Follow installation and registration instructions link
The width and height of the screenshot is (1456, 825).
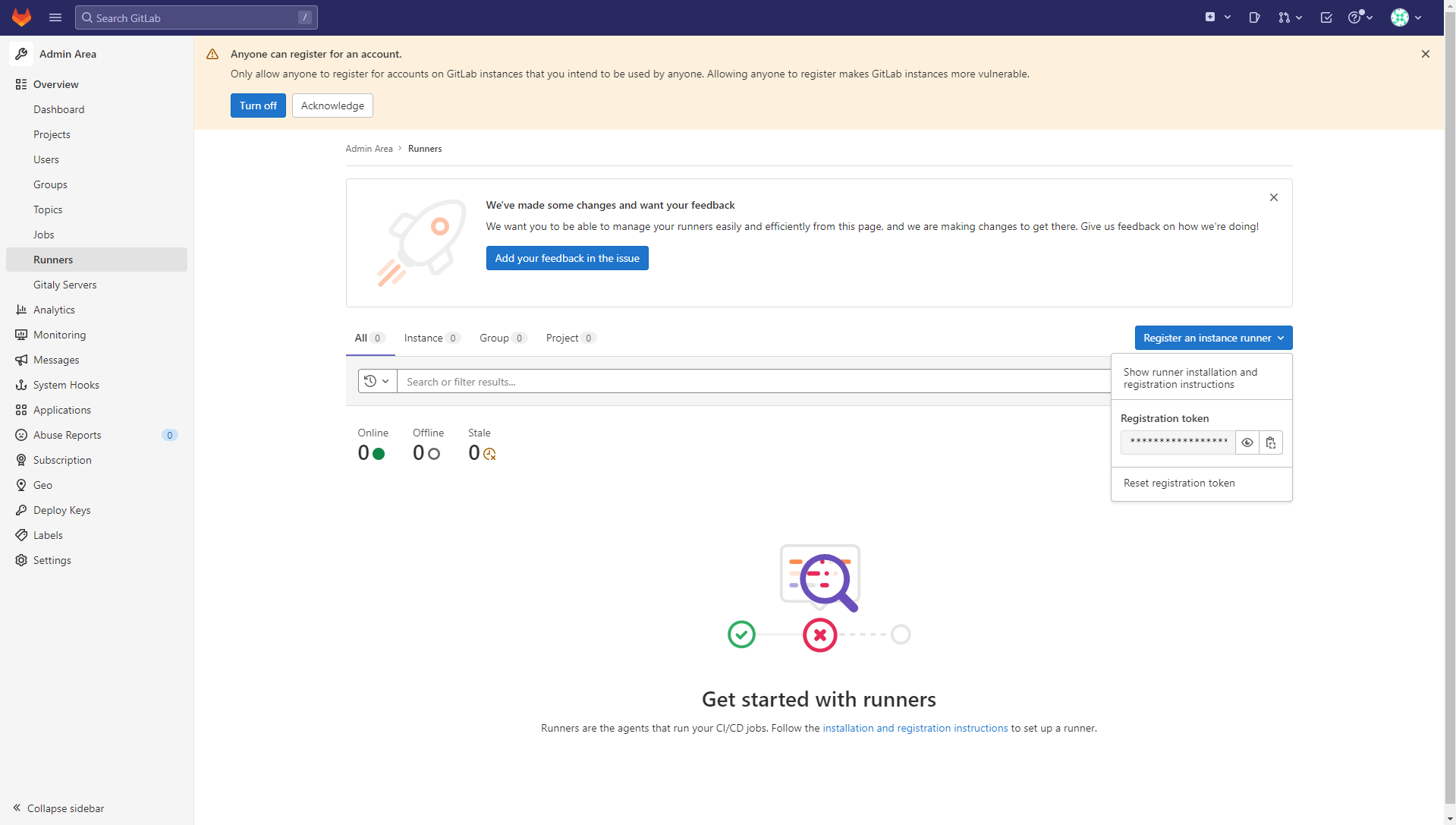pyautogui.click(x=915, y=728)
